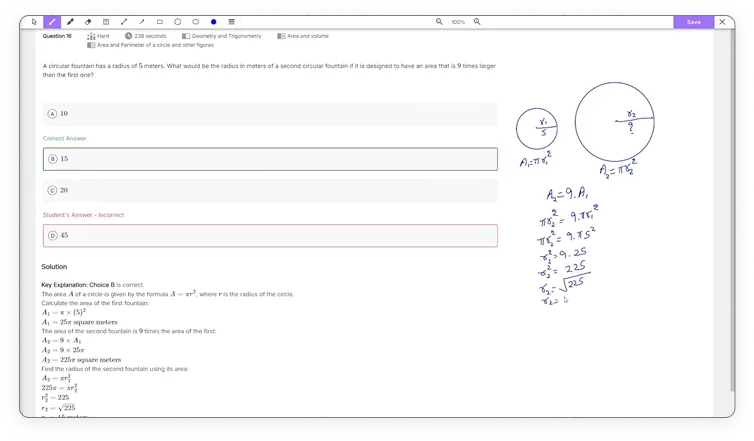Image resolution: width=754 pixels, height=441 pixels.
Task: Click 'Find the radius of the second fountain' line
Action: 115,369
